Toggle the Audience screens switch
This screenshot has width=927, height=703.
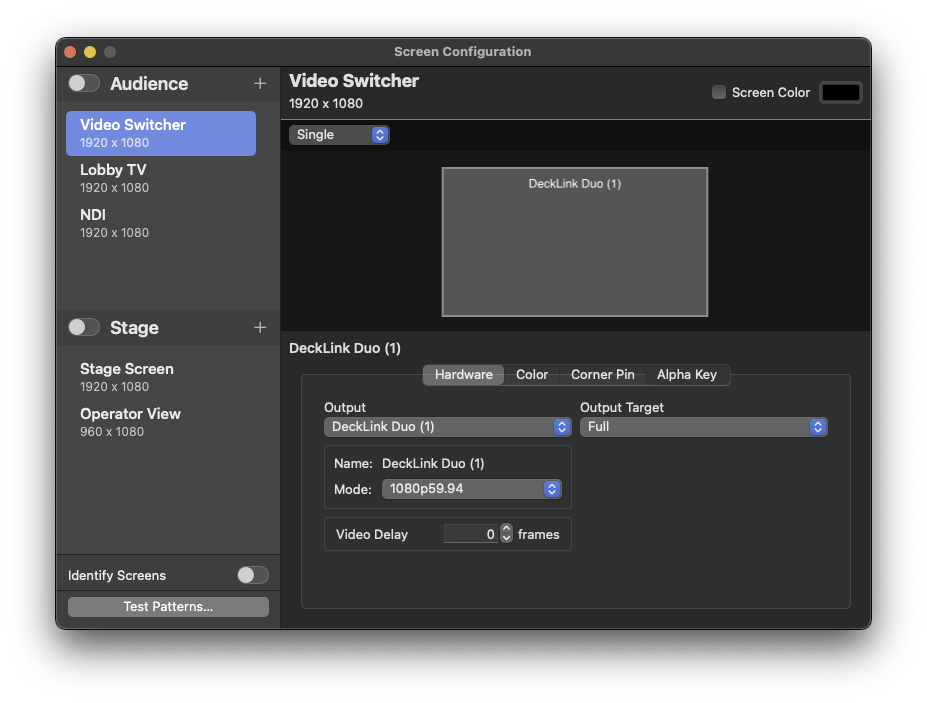(x=84, y=84)
